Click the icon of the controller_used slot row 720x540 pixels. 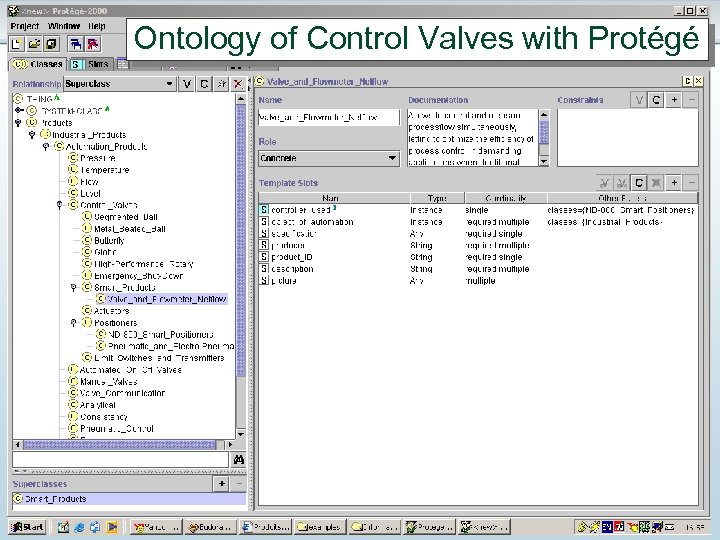[264, 210]
